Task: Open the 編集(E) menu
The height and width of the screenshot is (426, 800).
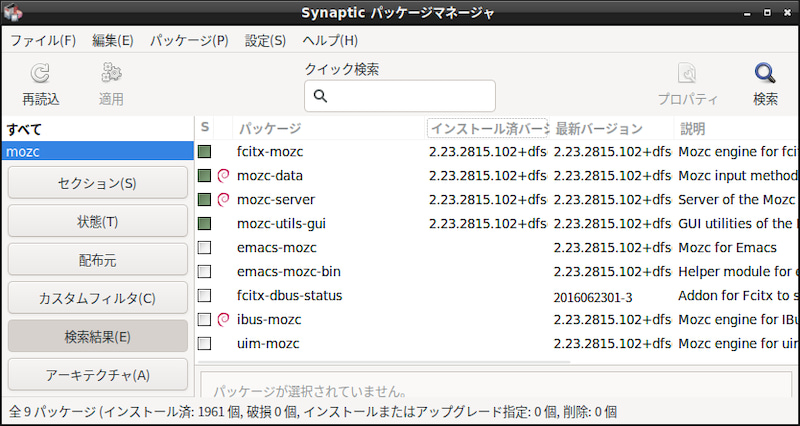Action: coord(113,41)
